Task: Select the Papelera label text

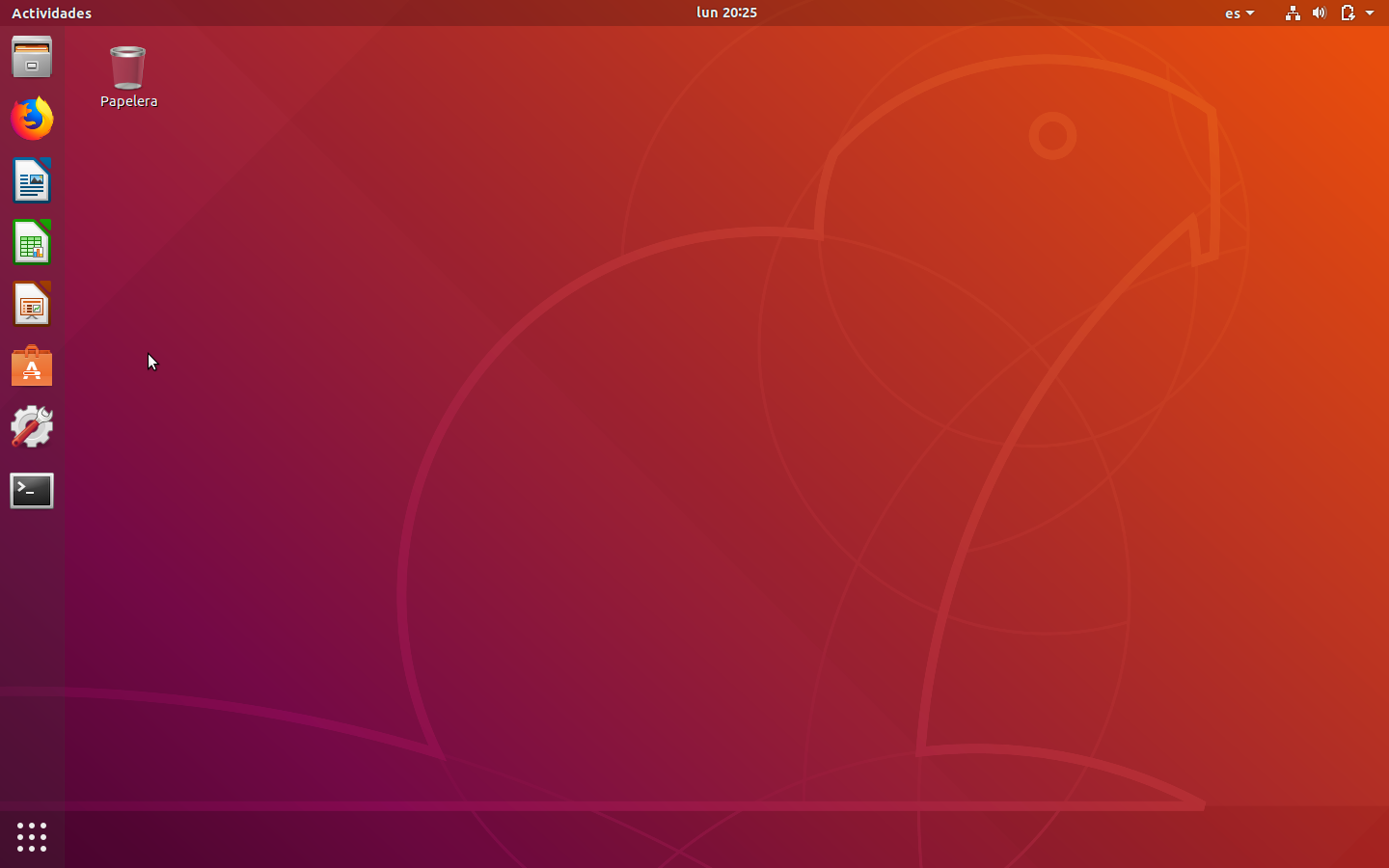Action: pyautogui.click(x=128, y=100)
